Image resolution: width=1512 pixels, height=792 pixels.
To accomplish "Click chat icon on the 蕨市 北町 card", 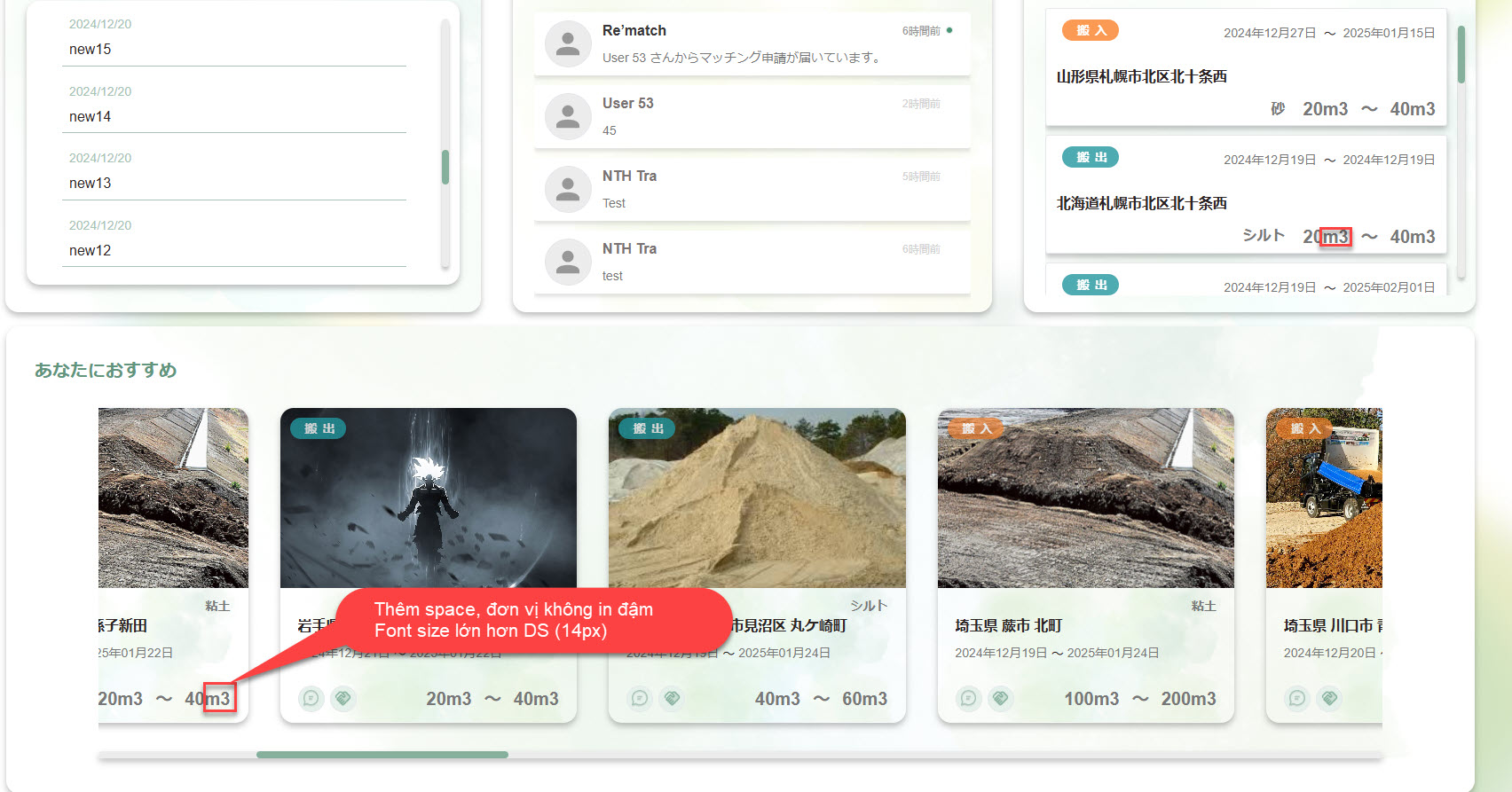I will tap(968, 698).
